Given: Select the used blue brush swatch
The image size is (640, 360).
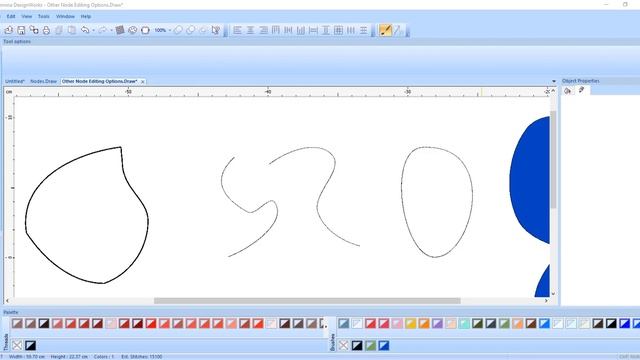Looking at the screenshot, I should (384, 345).
